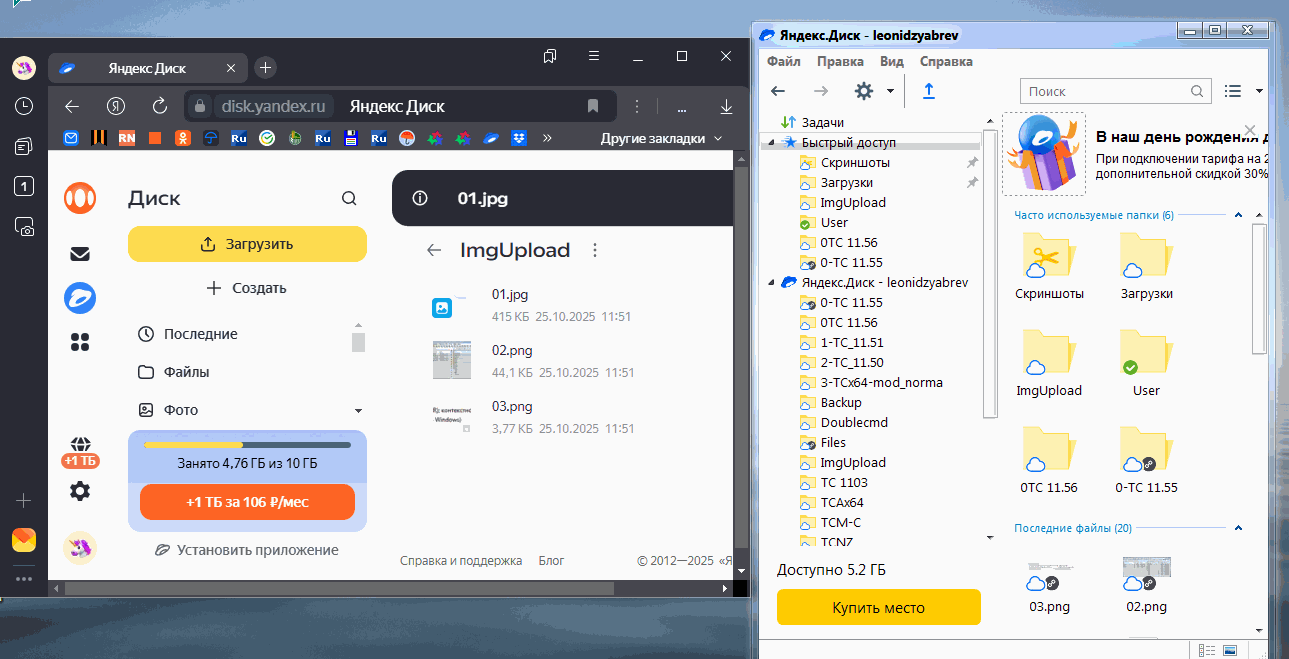The image size is (1289, 659).
Task: Reload the page with the browser refresh icon
Action: point(159,106)
